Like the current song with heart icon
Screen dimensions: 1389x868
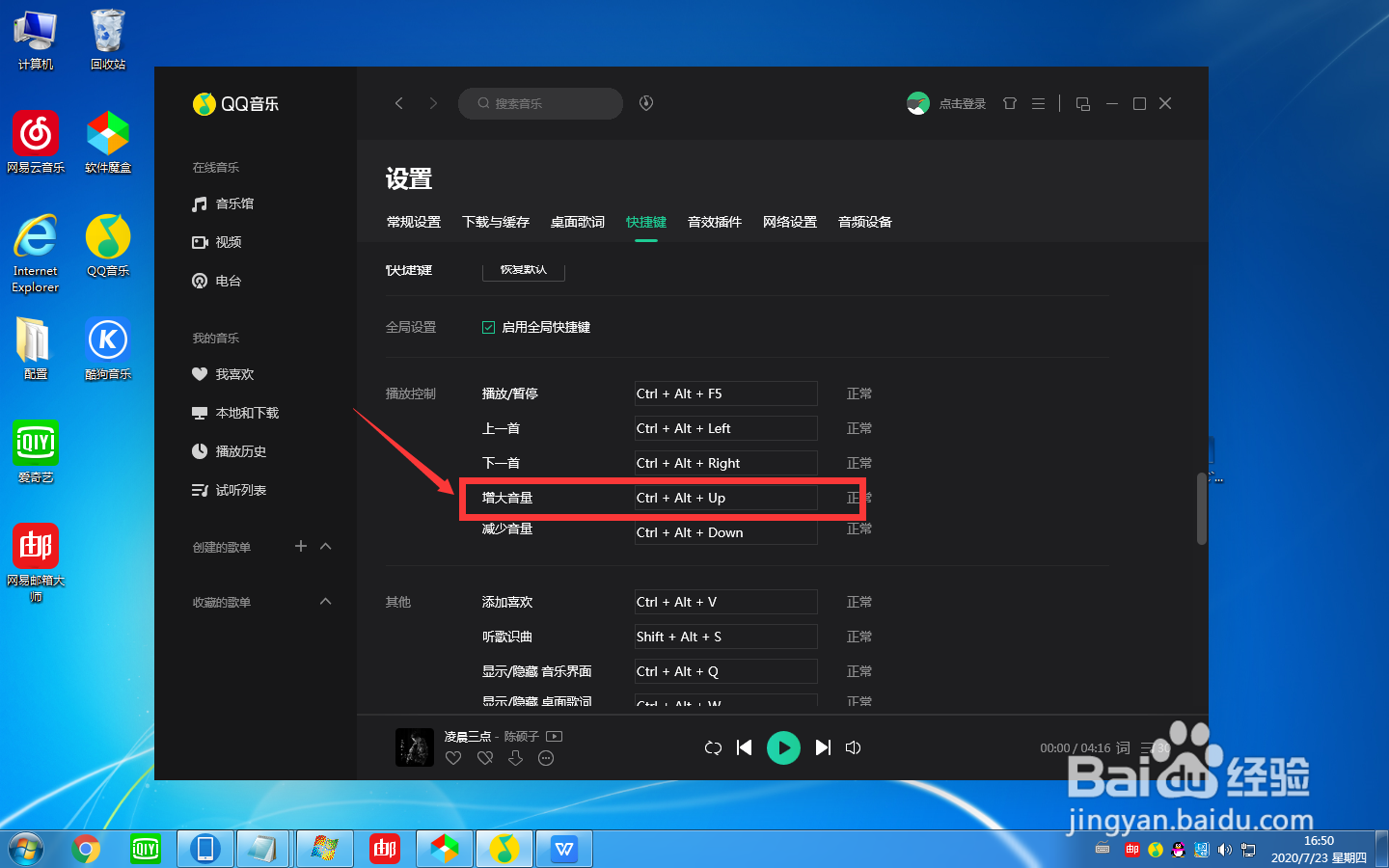click(453, 758)
